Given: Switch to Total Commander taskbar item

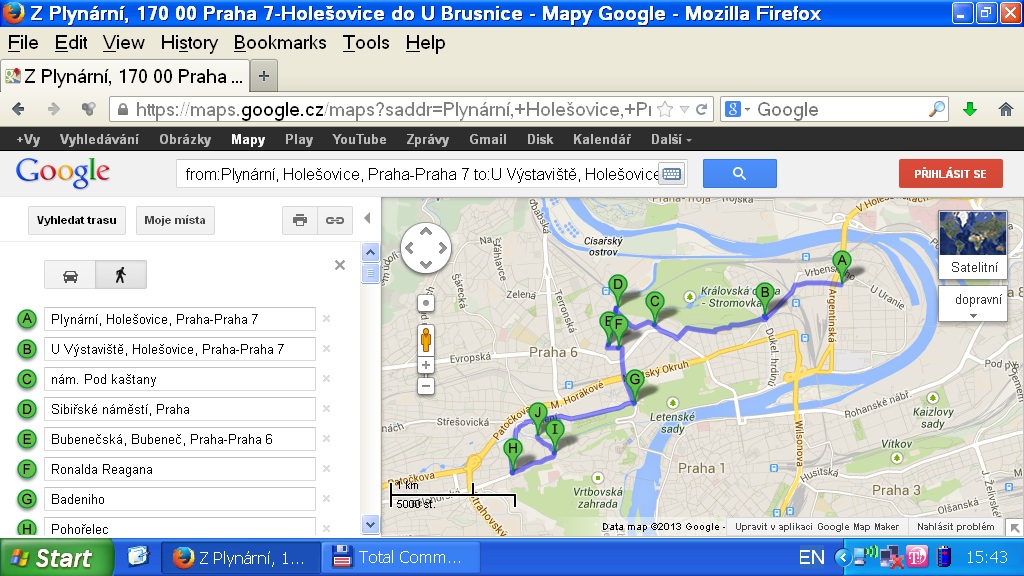Looking at the screenshot, I should point(400,557).
